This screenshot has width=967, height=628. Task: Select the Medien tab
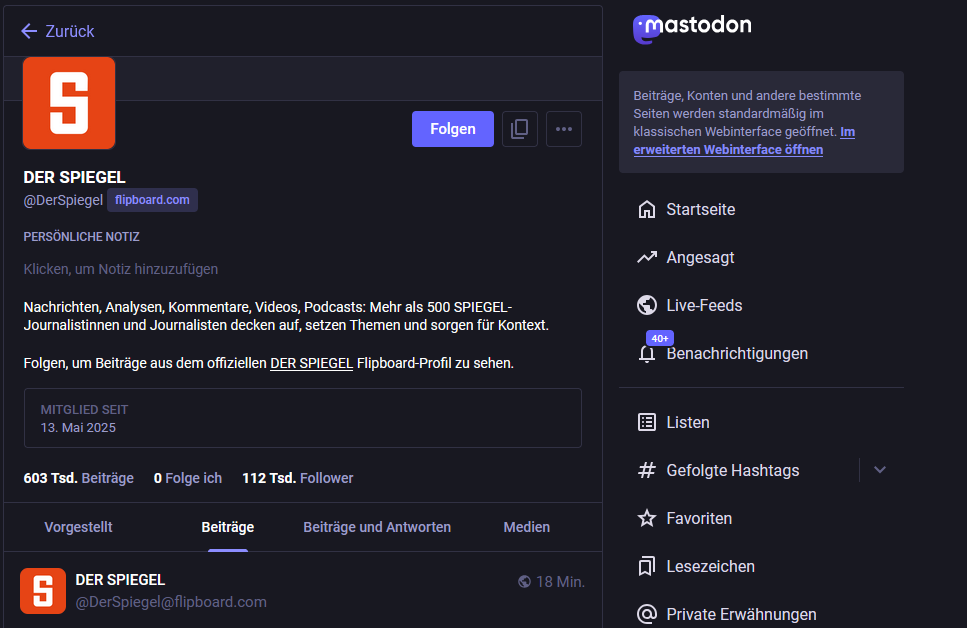526,527
